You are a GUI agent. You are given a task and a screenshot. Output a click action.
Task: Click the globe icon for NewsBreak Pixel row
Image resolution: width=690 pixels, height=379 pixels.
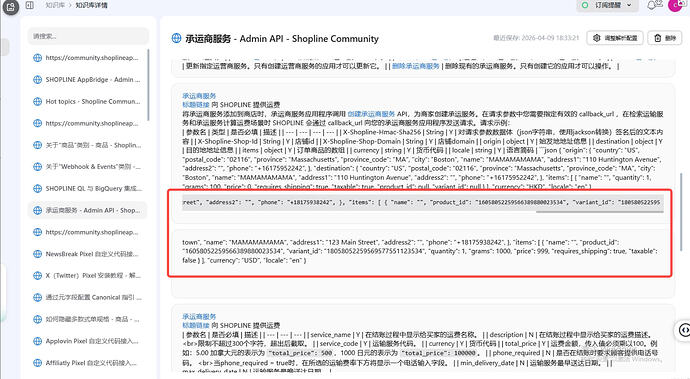click(x=37, y=254)
